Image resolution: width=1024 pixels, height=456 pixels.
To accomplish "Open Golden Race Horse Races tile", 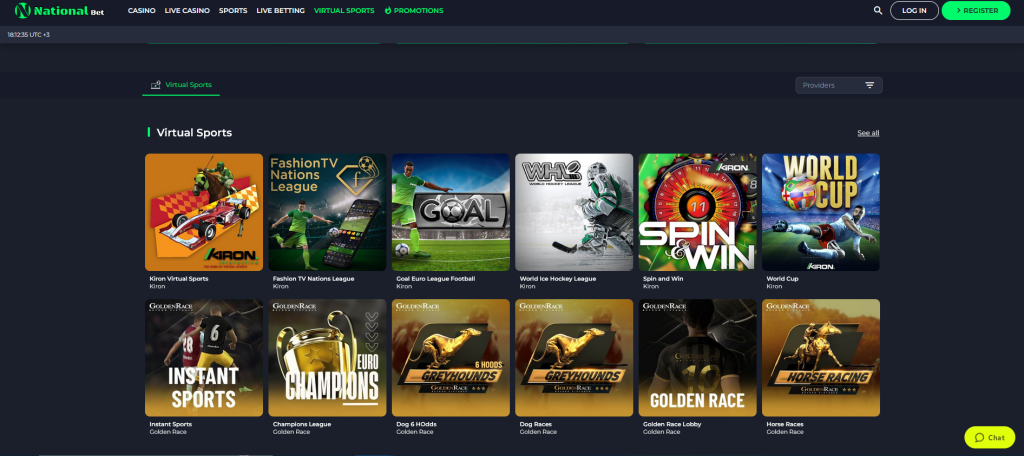I will click(821, 357).
